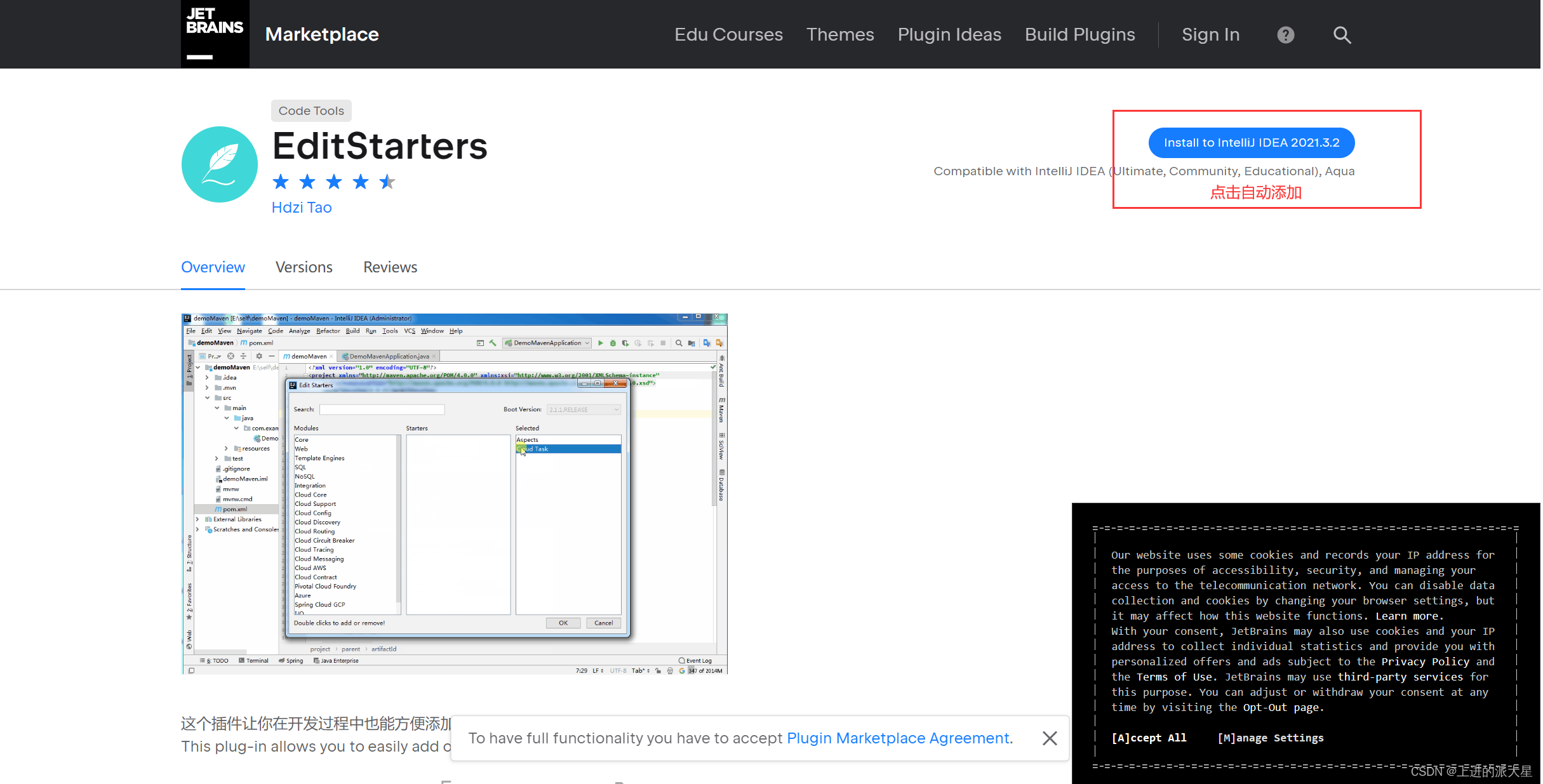Open the plugin screenshot image

click(455, 493)
